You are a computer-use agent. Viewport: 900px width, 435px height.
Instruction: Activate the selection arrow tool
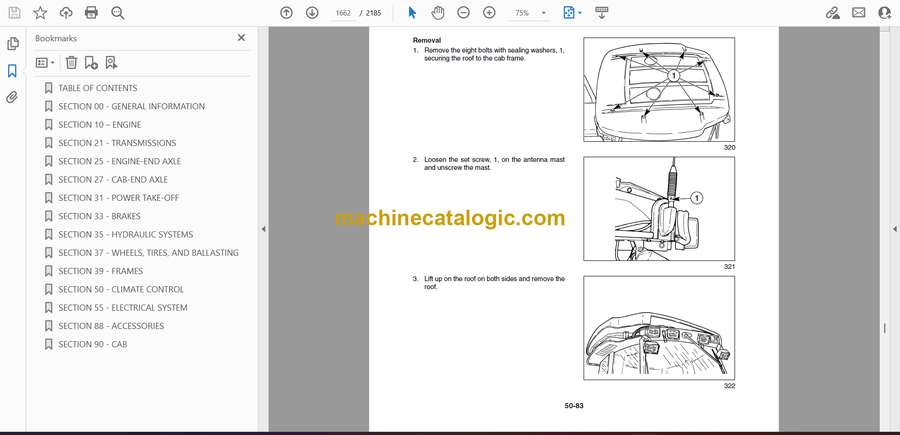(x=412, y=13)
